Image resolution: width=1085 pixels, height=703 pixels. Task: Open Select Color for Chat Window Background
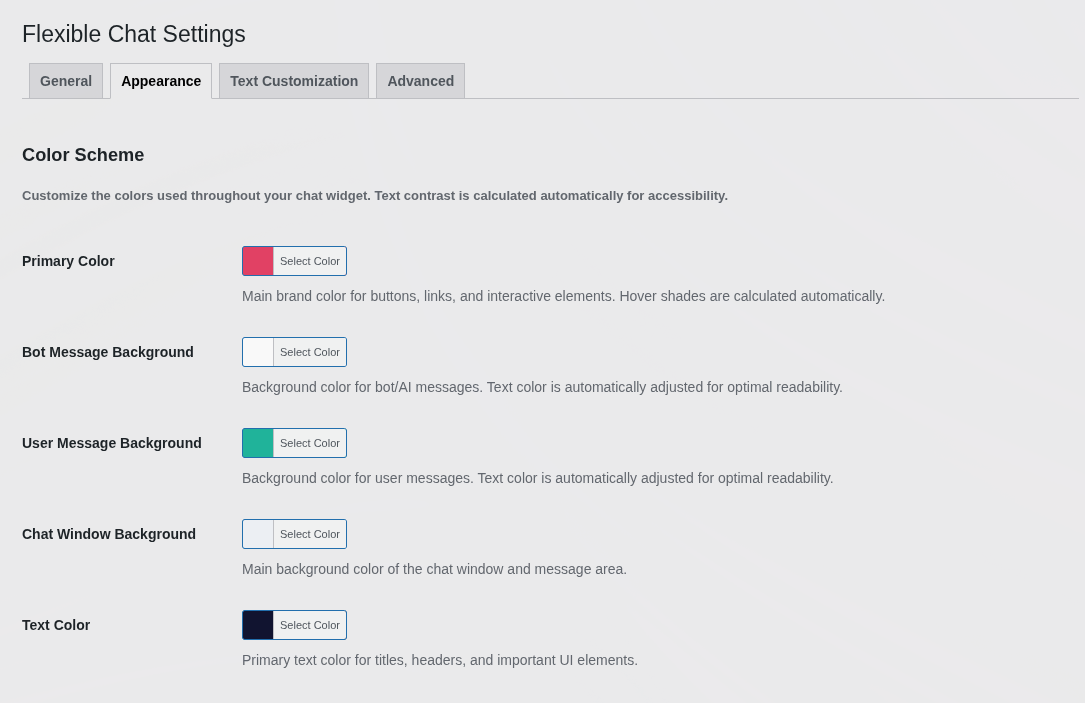click(309, 534)
